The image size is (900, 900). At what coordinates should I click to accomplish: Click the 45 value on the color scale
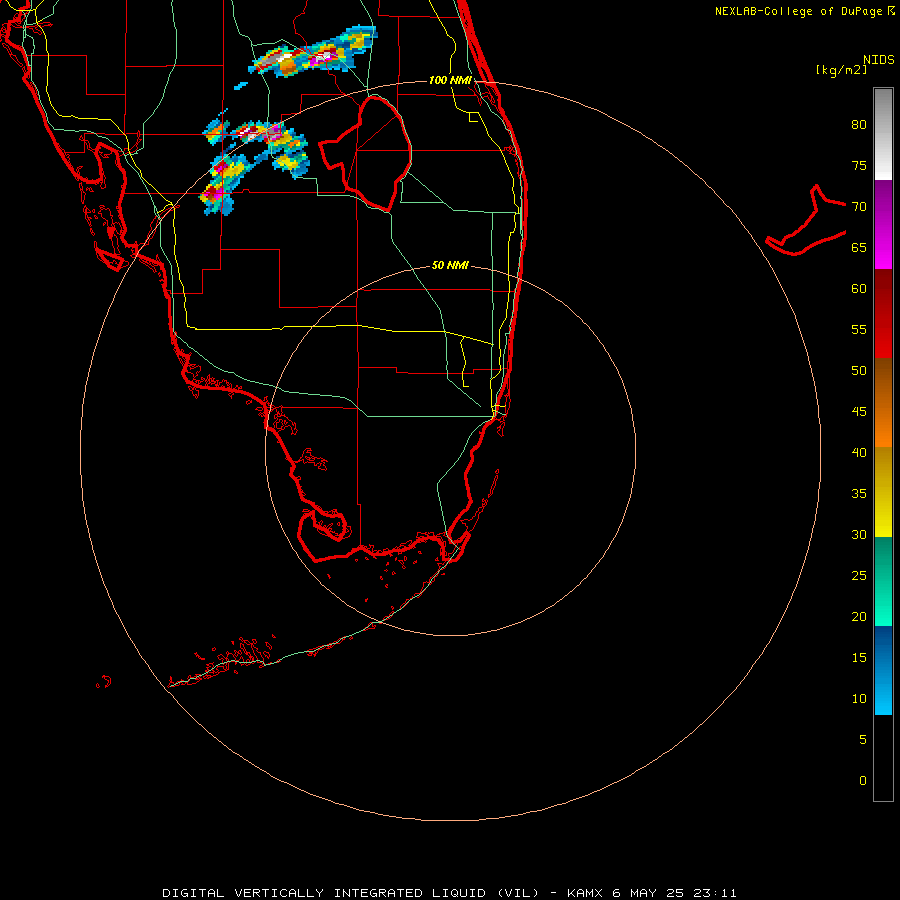859,412
